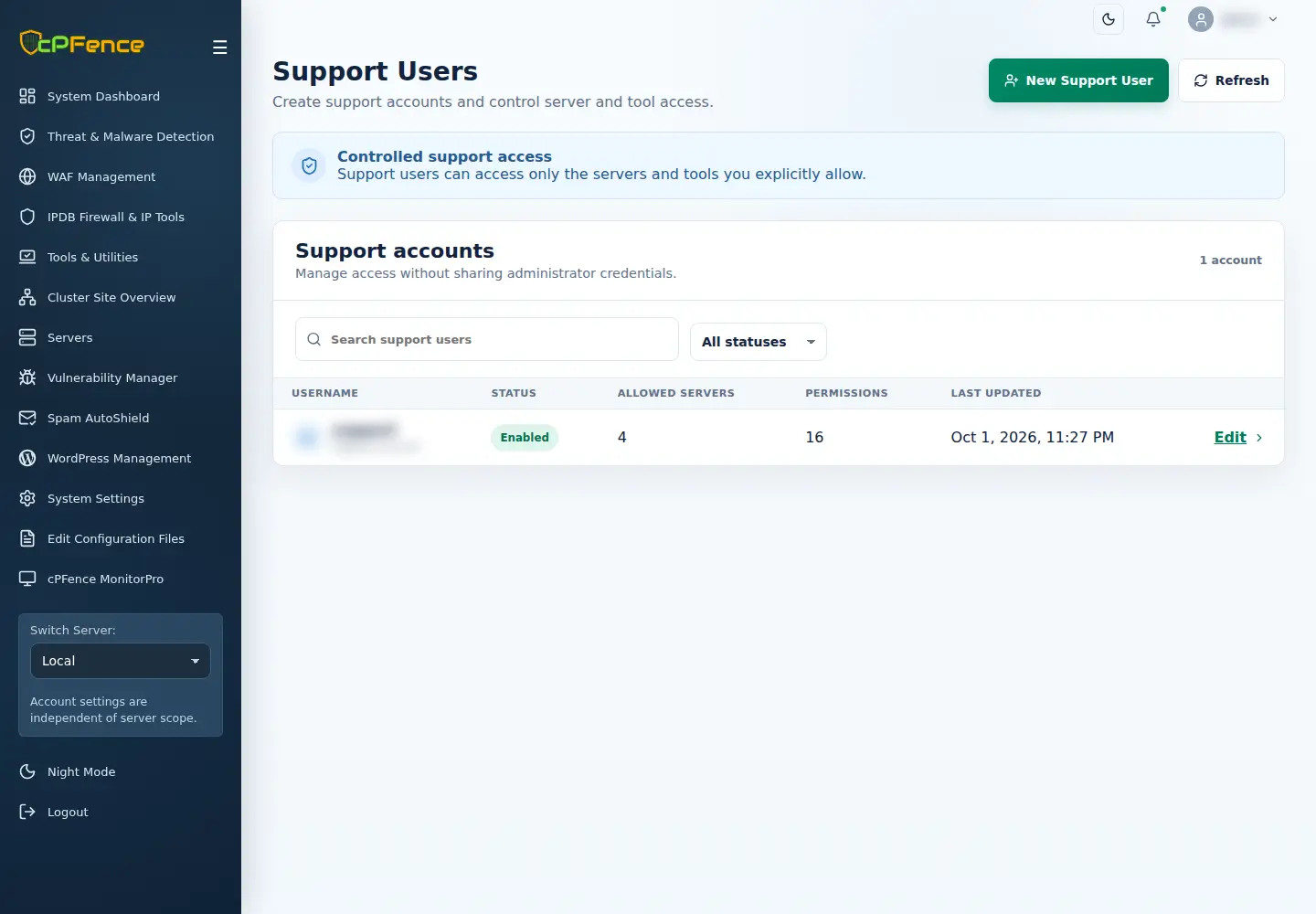This screenshot has width=1316, height=914.
Task: Click the LAST UPDATED column header
Action: [x=996, y=393]
